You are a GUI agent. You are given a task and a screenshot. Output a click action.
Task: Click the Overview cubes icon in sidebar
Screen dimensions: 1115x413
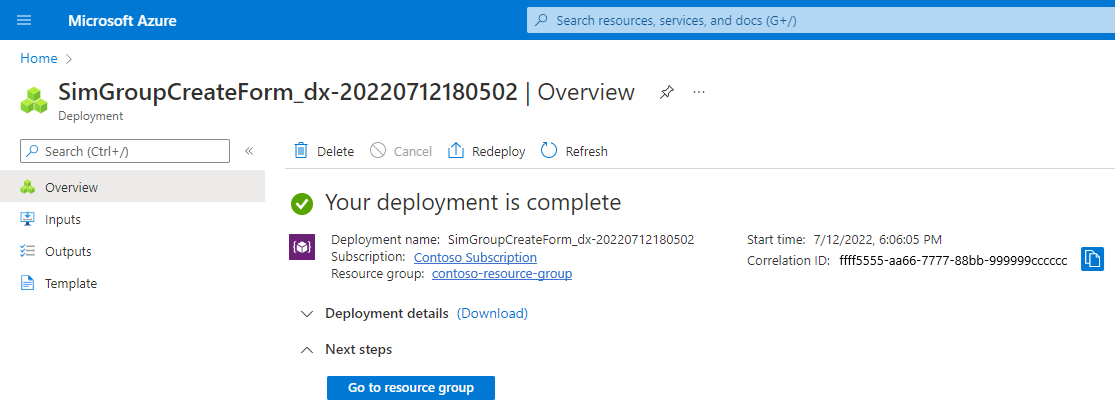(28, 188)
